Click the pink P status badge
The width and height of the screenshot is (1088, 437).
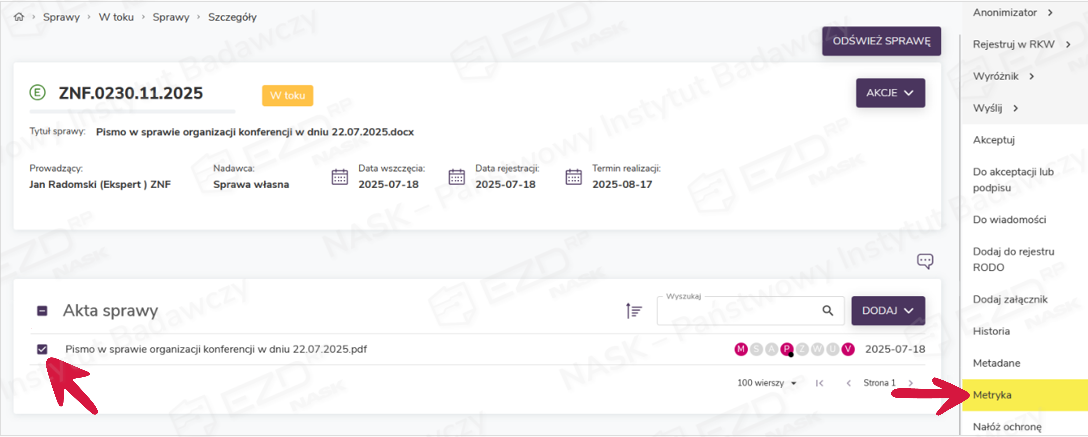click(787, 349)
